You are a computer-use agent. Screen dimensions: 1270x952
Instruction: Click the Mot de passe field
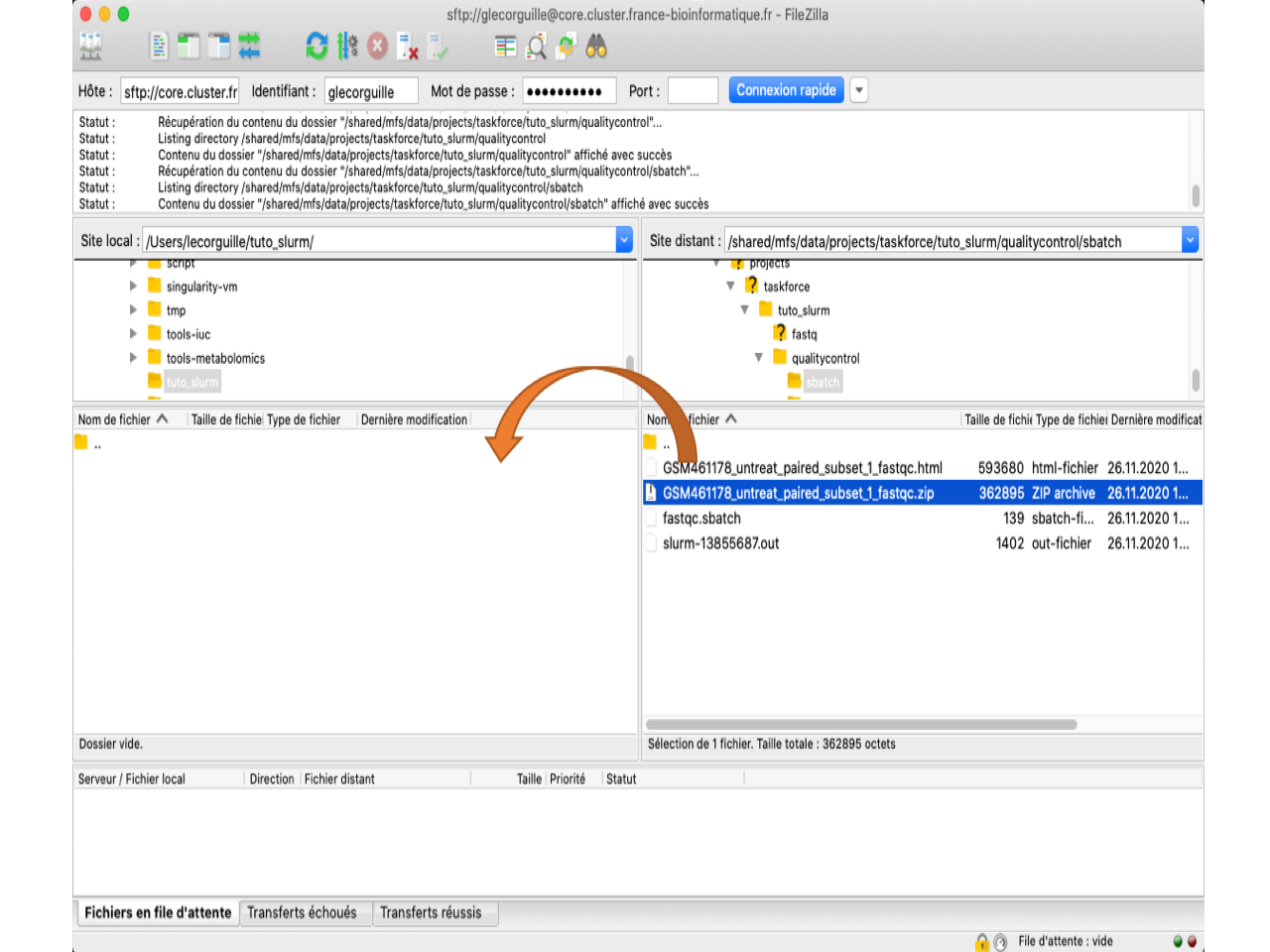[x=570, y=91]
